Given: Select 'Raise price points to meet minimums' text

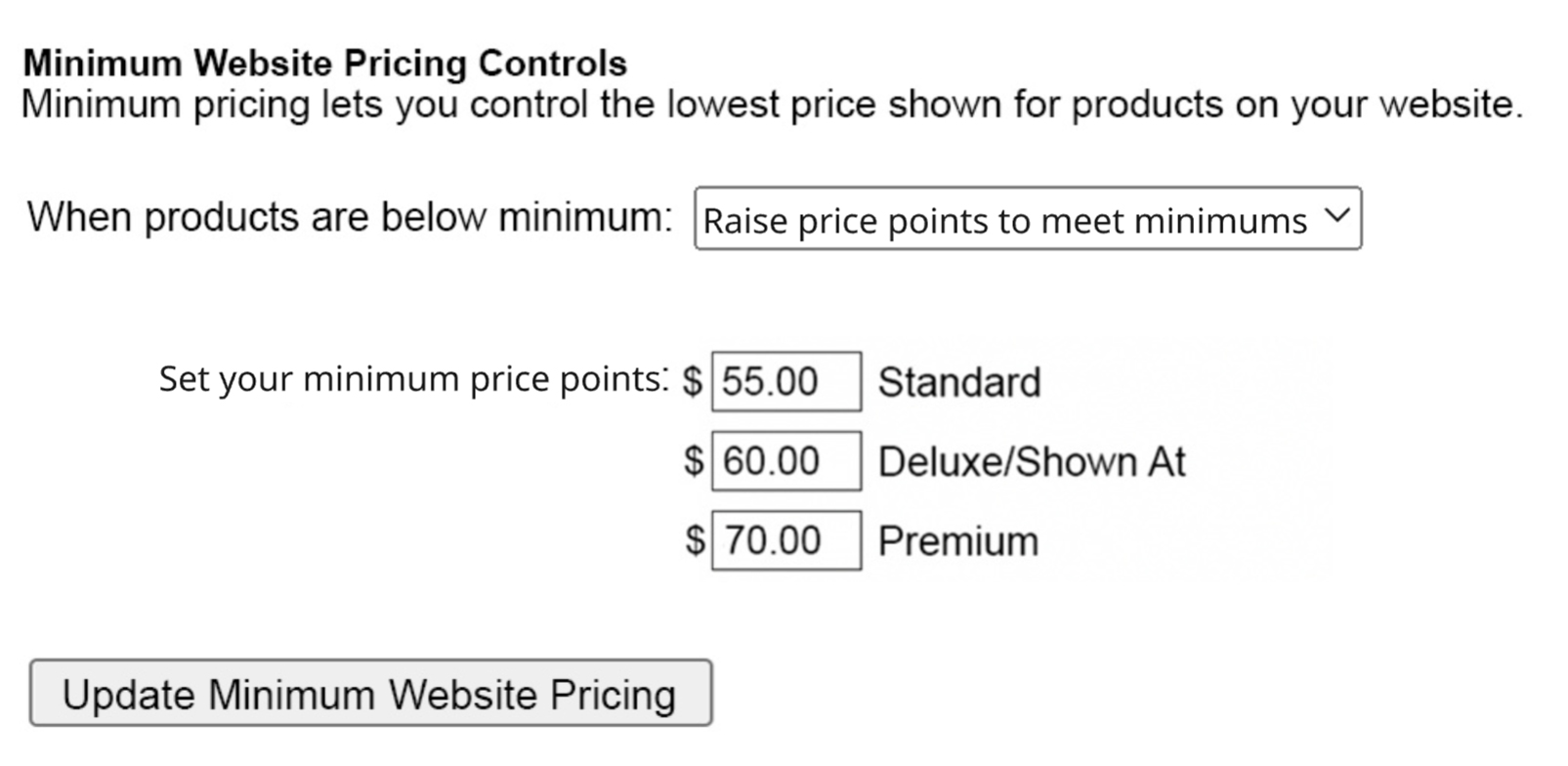Looking at the screenshot, I should pyautogui.click(x=1004, y=221).
